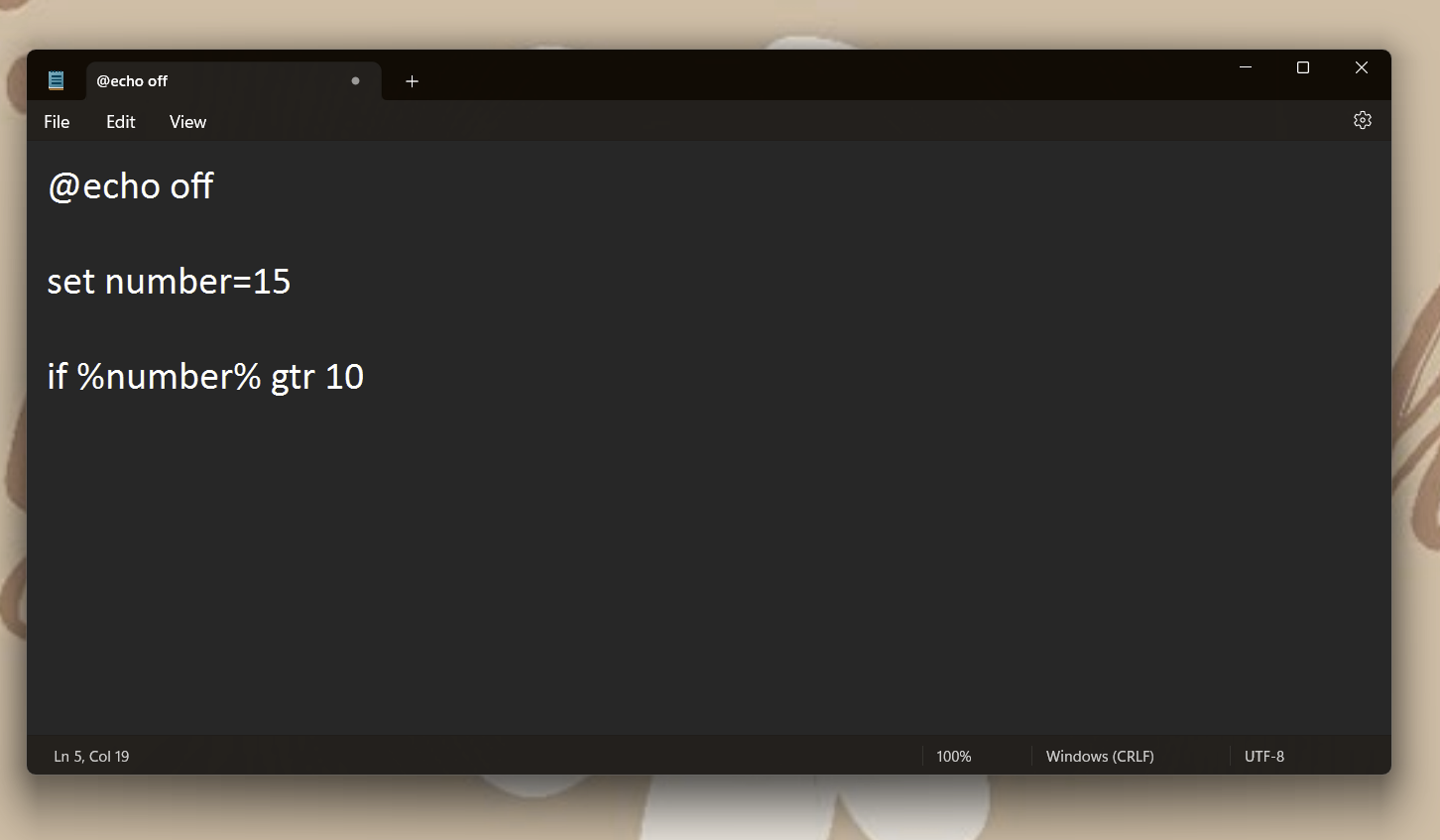Open a new tab with the plus icon
Screen dimensions: 1440x840
(x=412, y=81)
